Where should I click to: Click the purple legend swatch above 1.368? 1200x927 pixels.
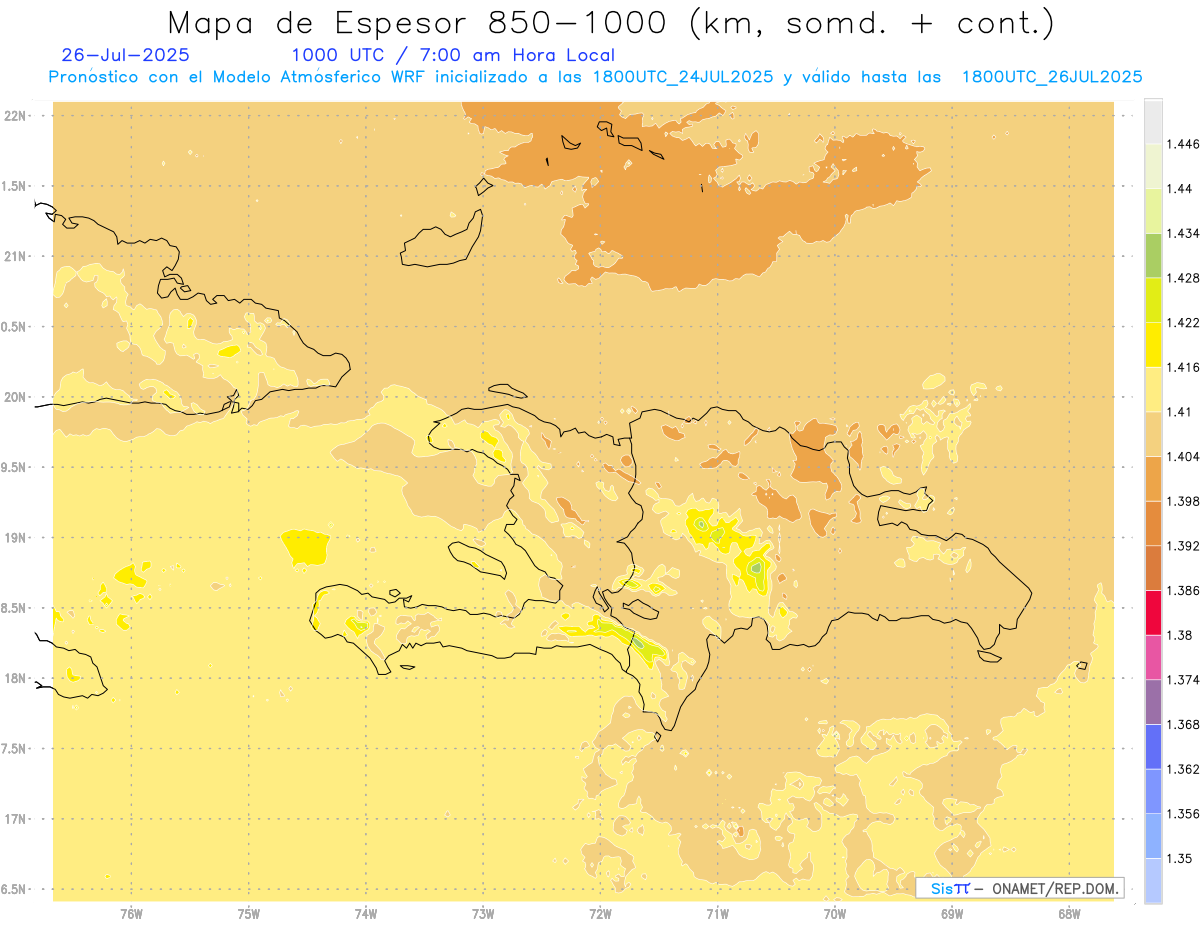1153,701
